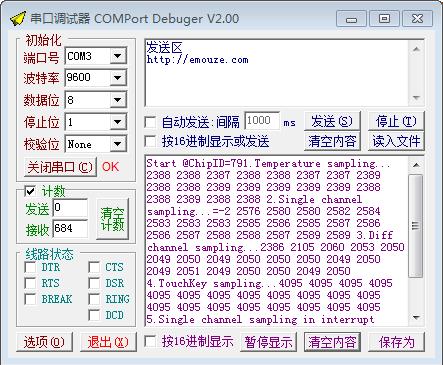
Task: Open the 数据位 8 dropdown
Action: (118, 100)
